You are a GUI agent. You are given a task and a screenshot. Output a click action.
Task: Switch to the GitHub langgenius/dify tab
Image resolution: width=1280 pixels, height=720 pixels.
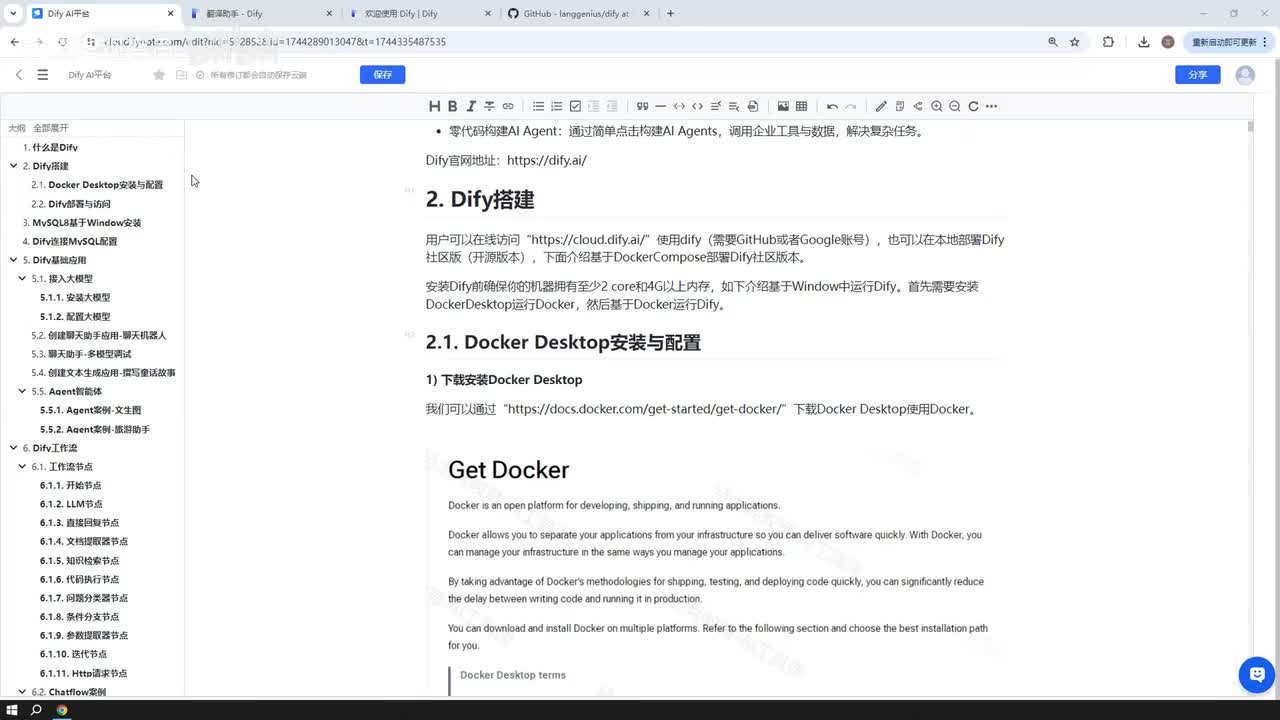[x=578, y=14]
